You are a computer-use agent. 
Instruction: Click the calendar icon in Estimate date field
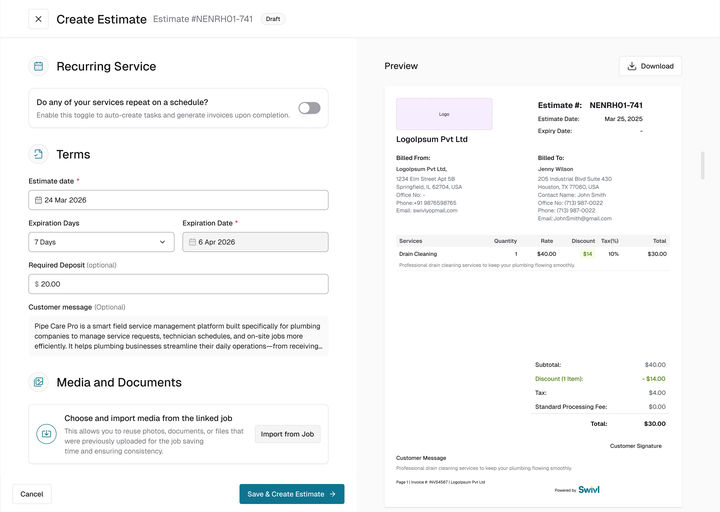pos(39,200)
